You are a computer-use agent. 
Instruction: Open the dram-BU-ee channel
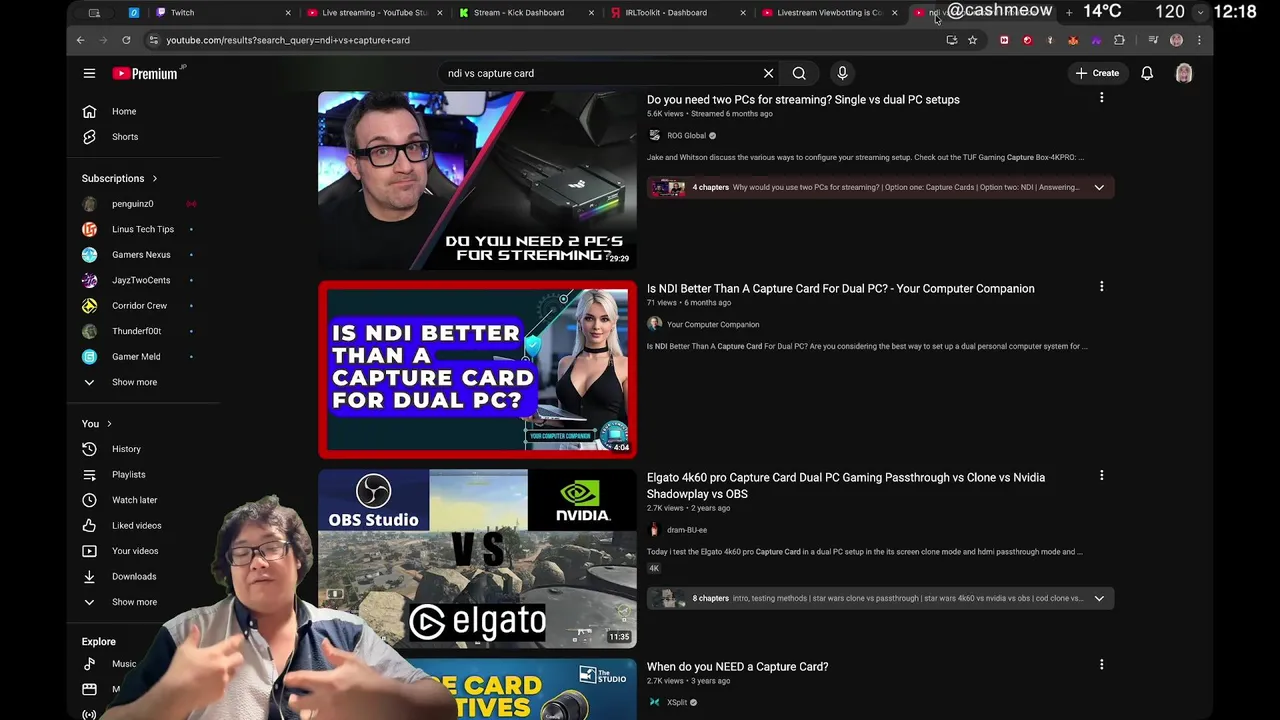687,530
